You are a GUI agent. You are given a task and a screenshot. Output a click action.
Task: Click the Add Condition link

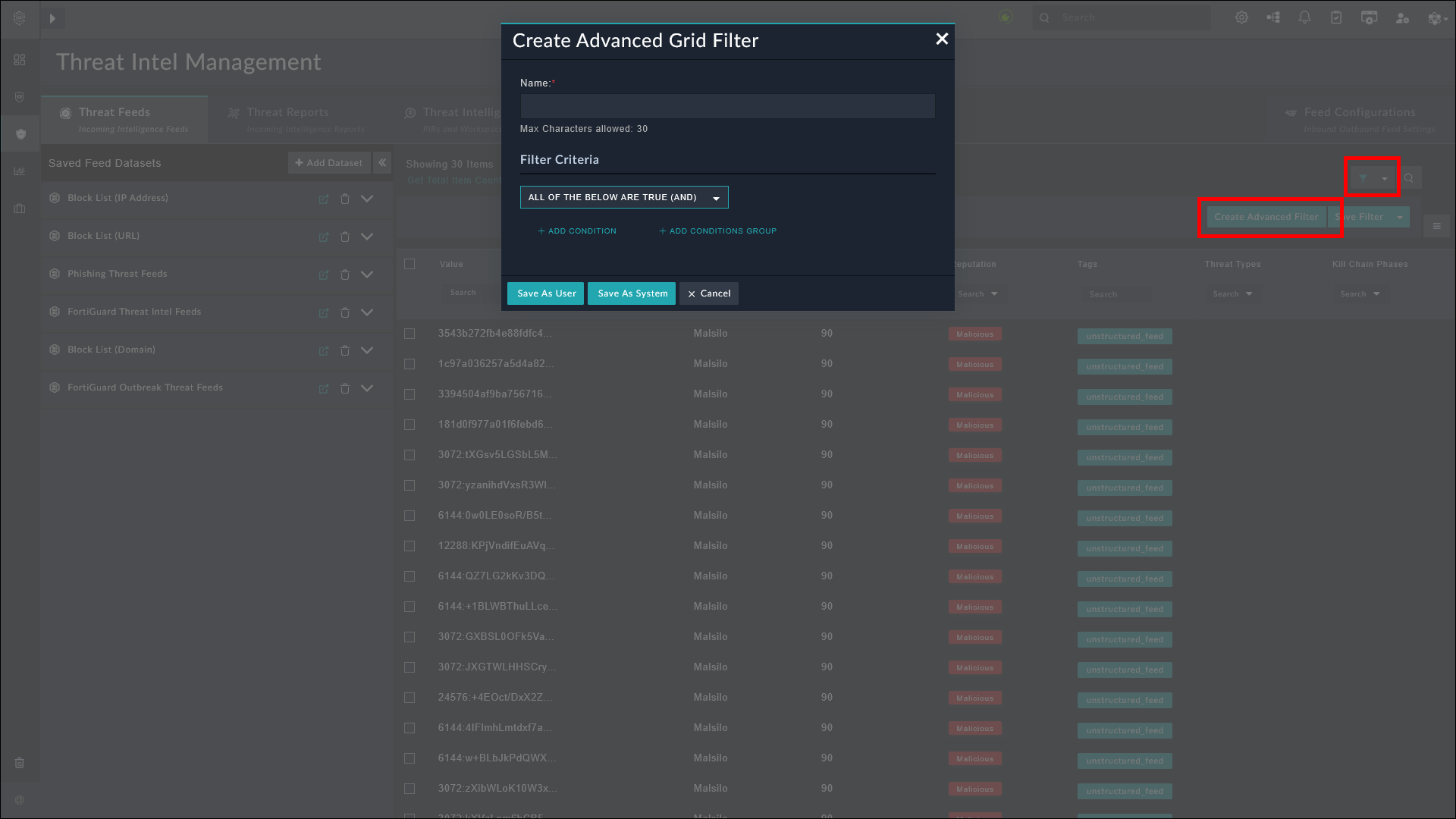click(577, 231)
